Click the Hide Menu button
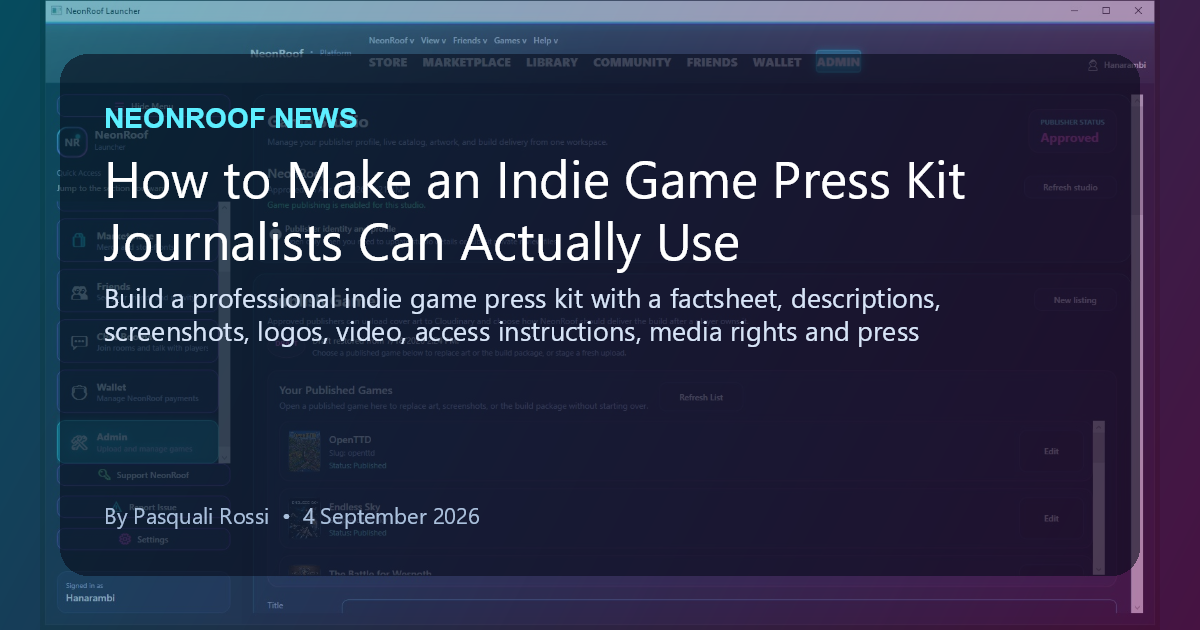This screenshot has width=1200, height=630. pyautogui.click(x=142, y=106)
